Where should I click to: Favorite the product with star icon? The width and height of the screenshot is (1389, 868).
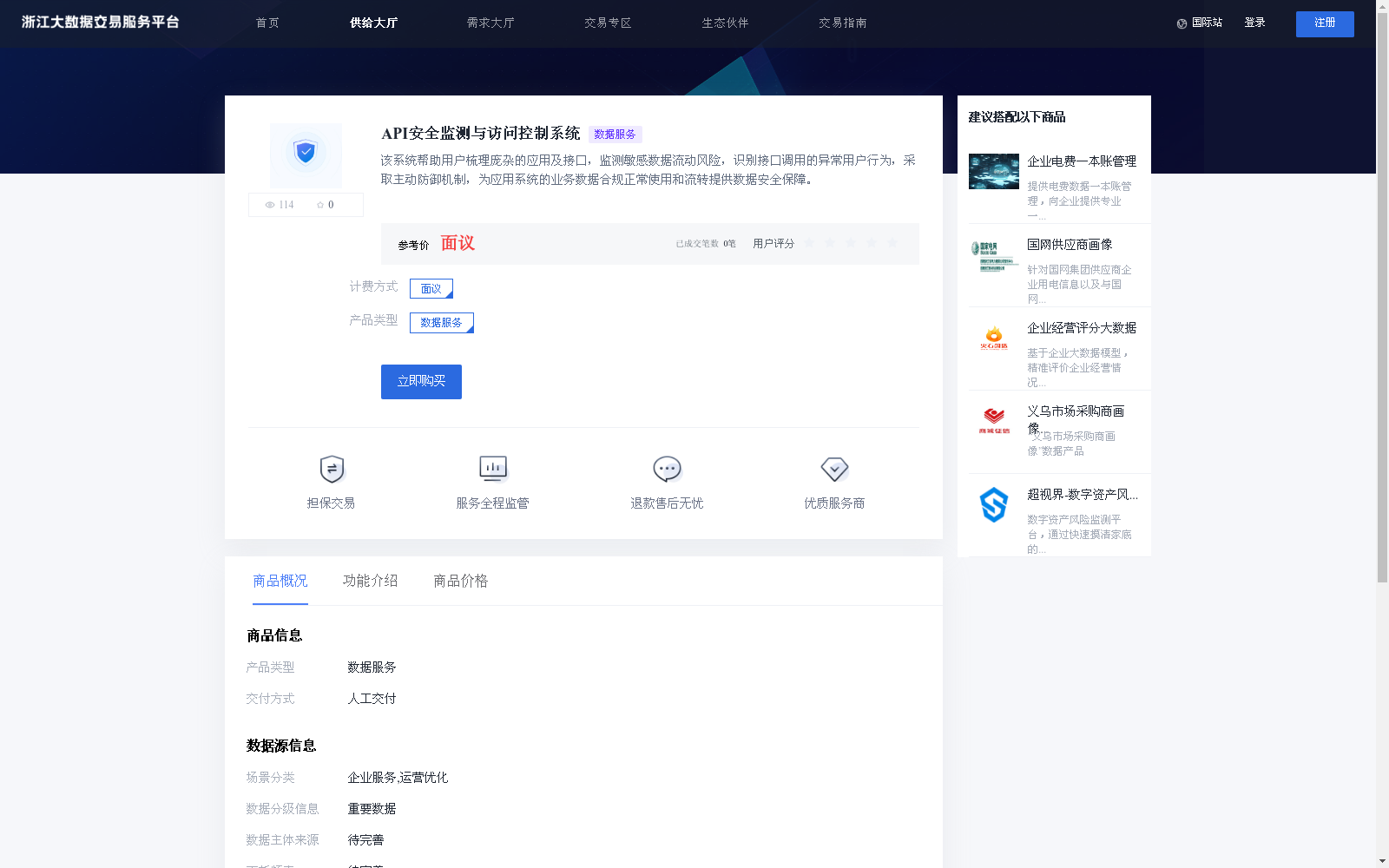point(320,205)
